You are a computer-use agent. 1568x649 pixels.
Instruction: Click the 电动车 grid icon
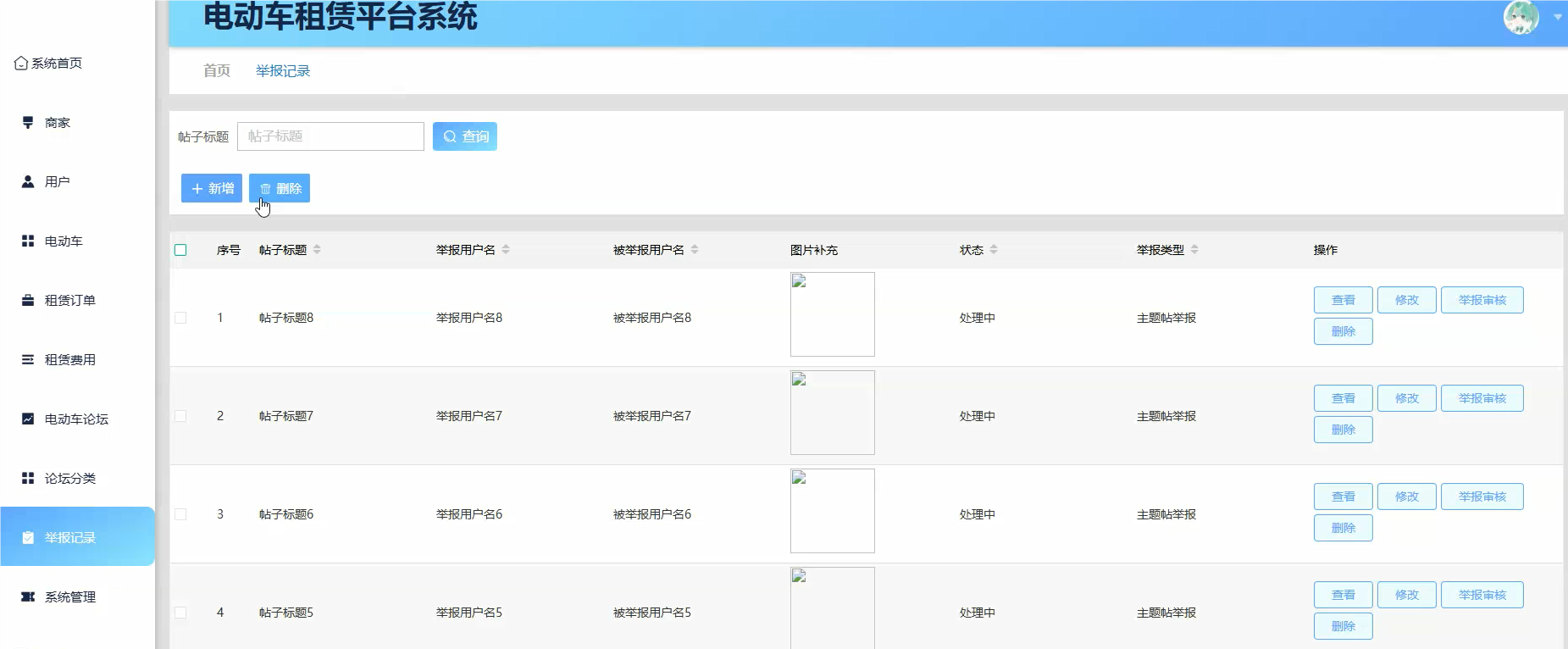click(28, 241)
